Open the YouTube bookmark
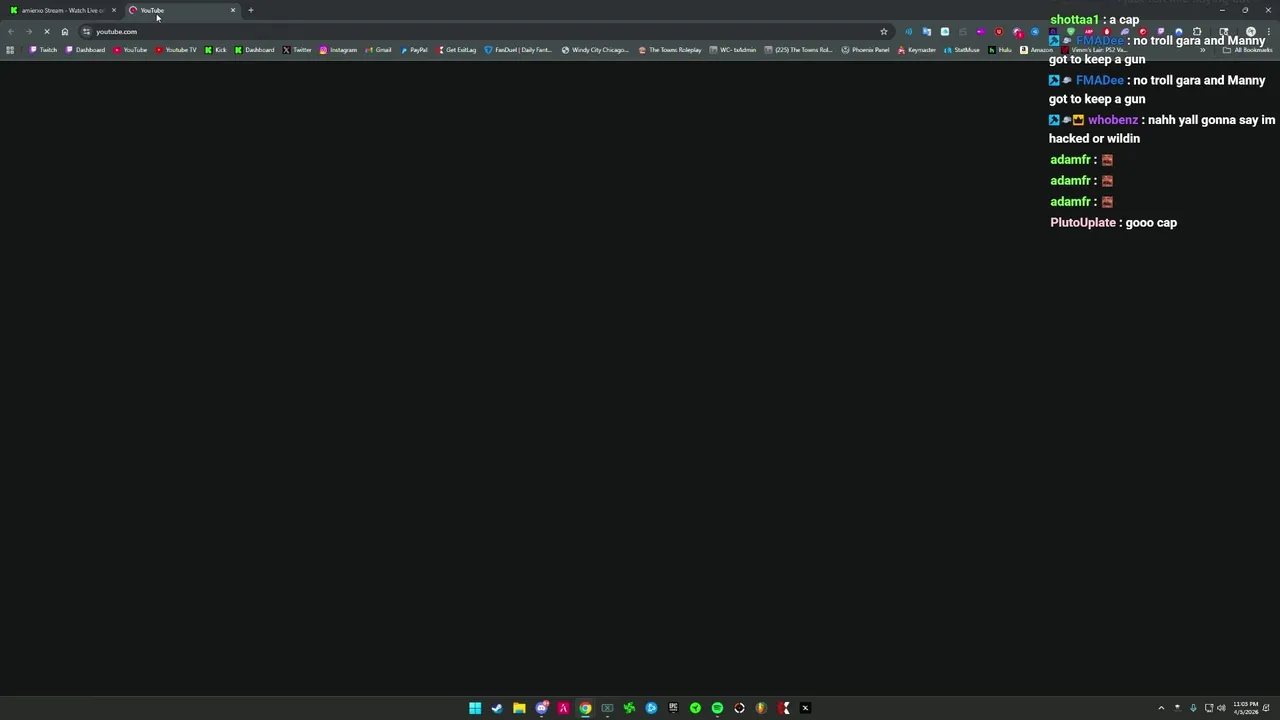The height and width of the screenshot is (720, 1280). pyautogui.click(x=130, y=50)
